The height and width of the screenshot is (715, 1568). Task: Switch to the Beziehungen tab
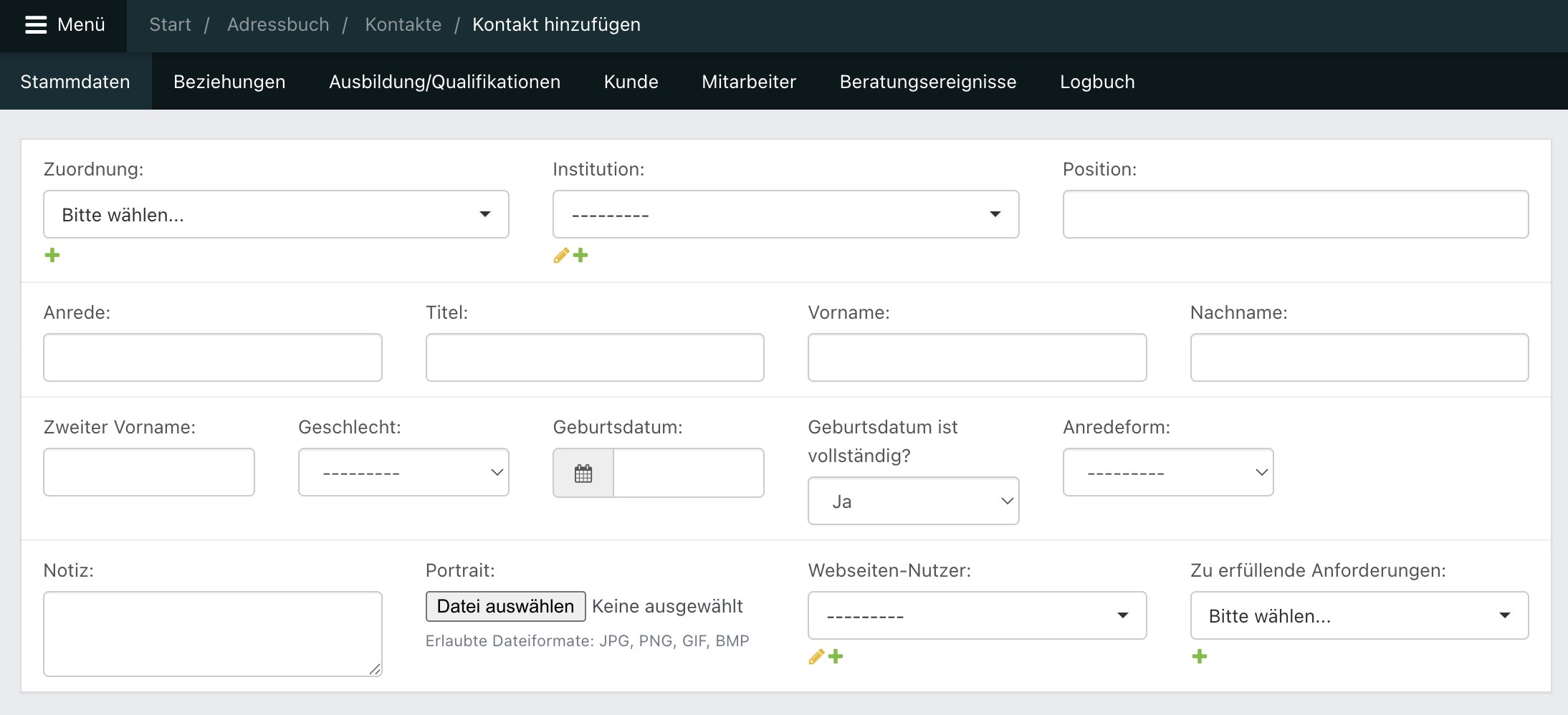(229, 81)
